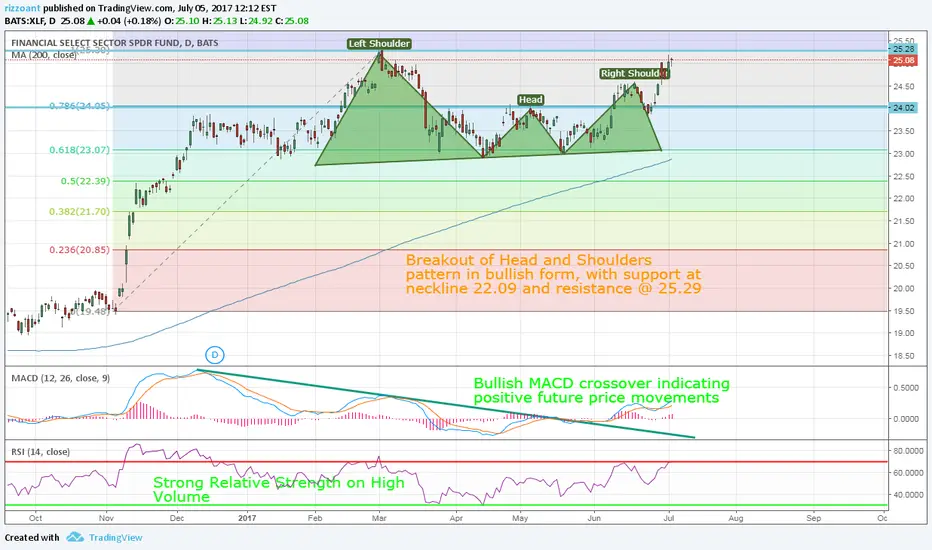This screenshot has width=932, height=550.
Task: Click the circled D dividend marker
Action: click(x=215, y=355)
